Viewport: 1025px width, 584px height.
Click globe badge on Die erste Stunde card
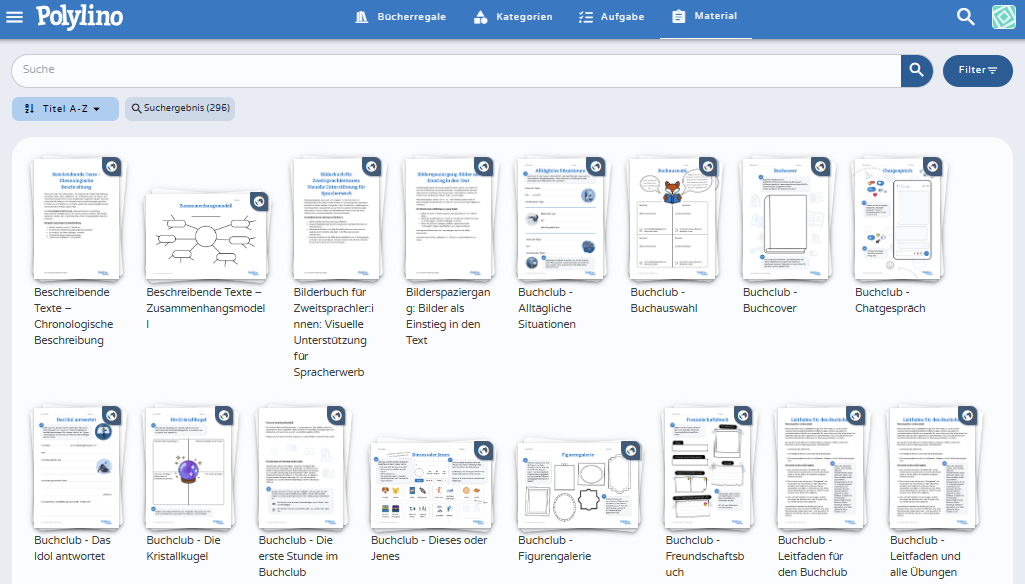pyautogui.click(x=337, y=415)
